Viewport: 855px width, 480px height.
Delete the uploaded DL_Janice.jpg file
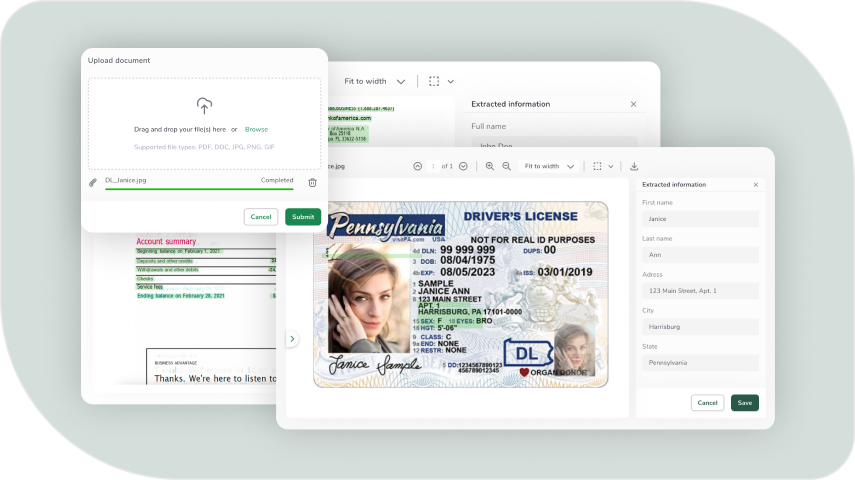click(x=312, y=182)
